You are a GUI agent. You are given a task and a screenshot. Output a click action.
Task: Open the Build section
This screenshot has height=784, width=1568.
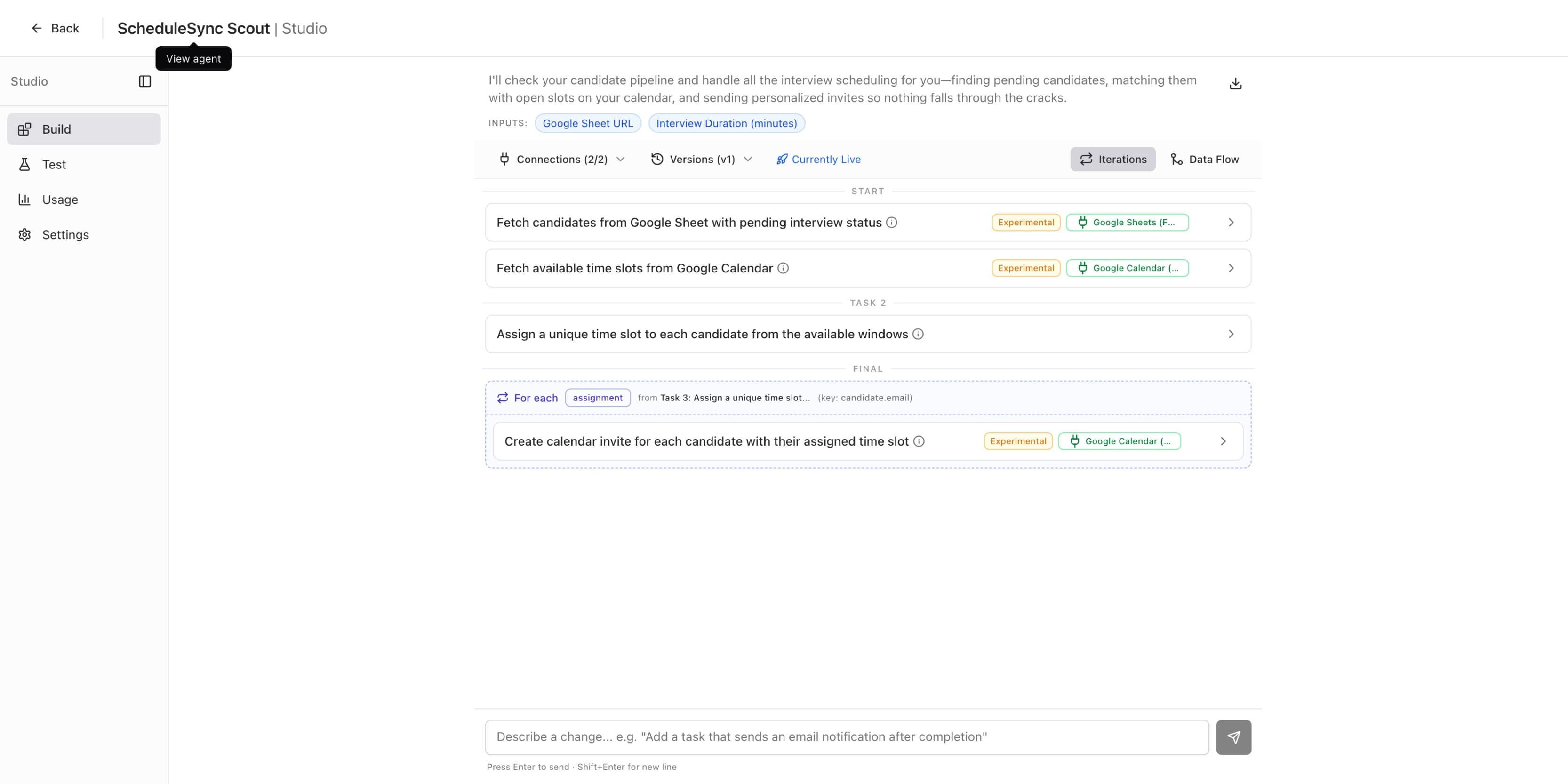click(x=56, y=128)
